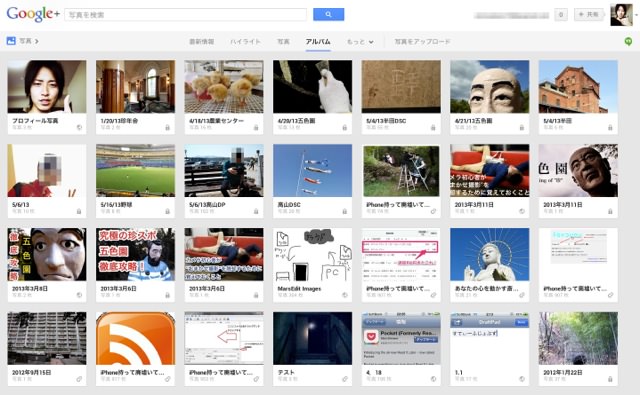Open the 写真 breadcrumb chevron
This screenshot has width=640, height=395.
(37, 41)
